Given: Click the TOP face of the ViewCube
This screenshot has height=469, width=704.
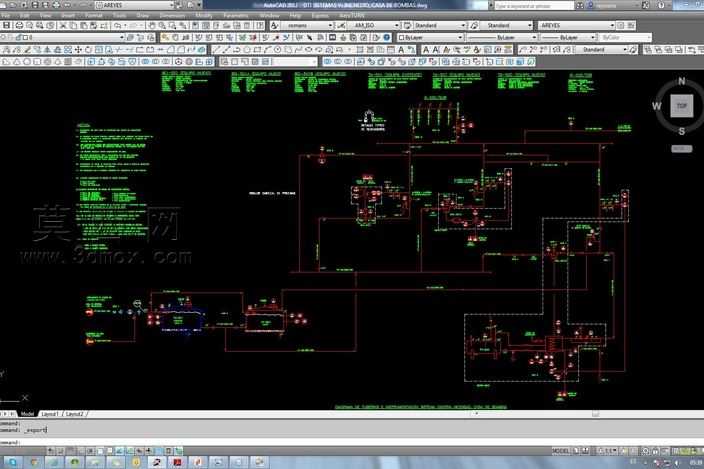Looking at the screenshot, I should [x=682, y=106].
